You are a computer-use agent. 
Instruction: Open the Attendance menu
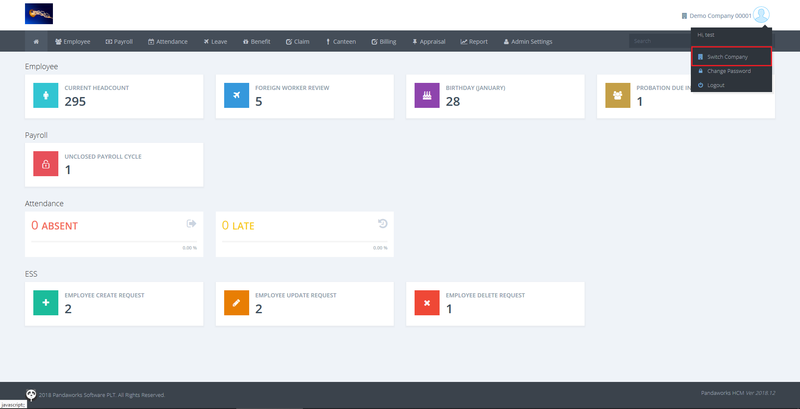[168, 42]
